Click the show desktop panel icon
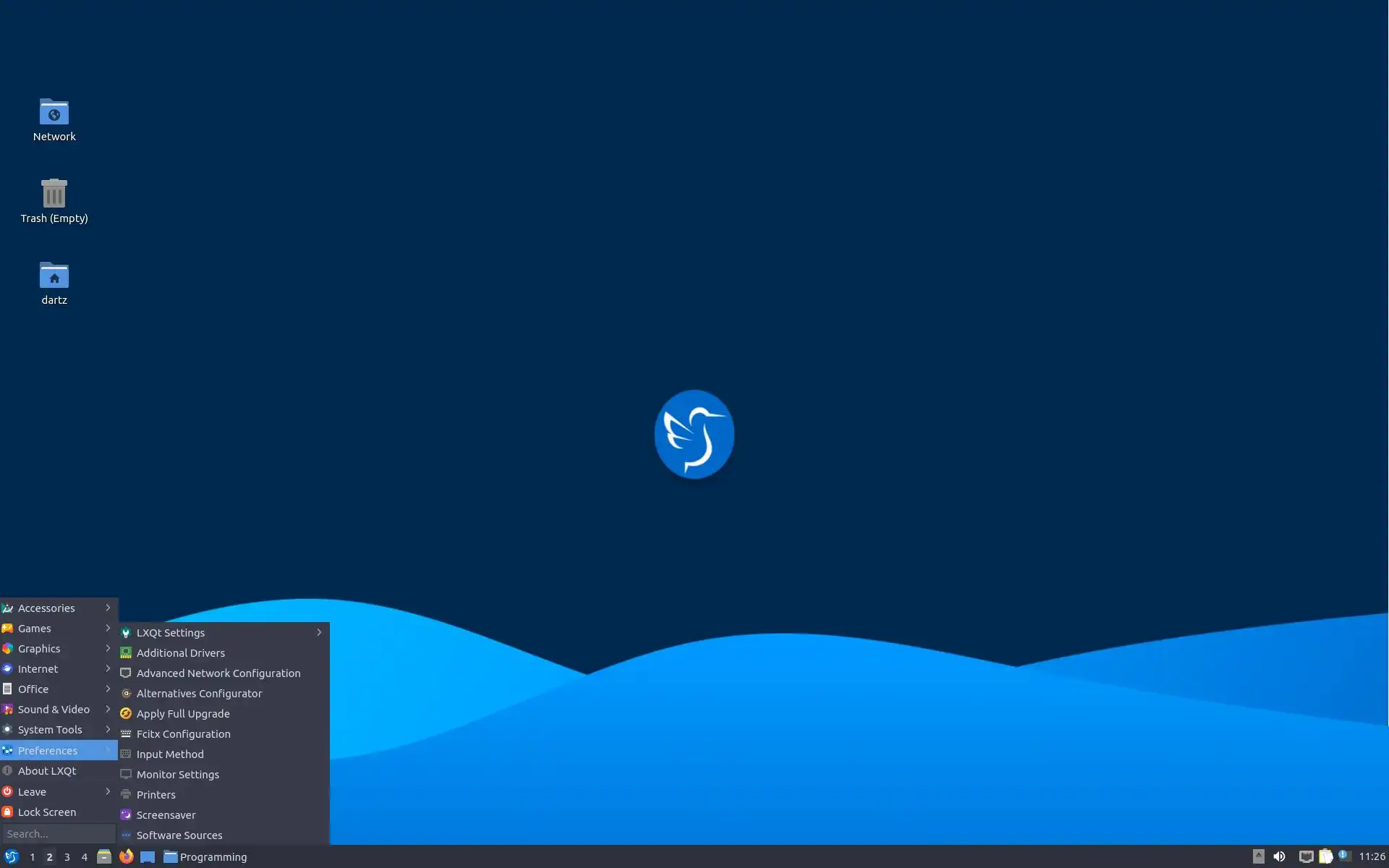This screenshot has width=1389, height=868. 148,856
